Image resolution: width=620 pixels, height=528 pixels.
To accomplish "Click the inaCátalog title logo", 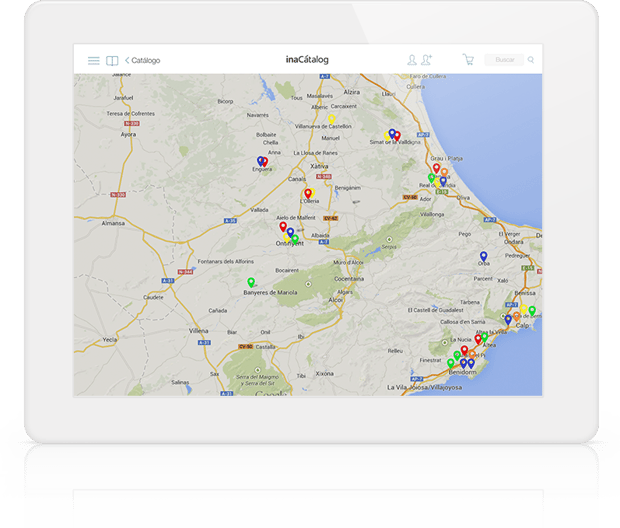I will click(x=307, y=60).
